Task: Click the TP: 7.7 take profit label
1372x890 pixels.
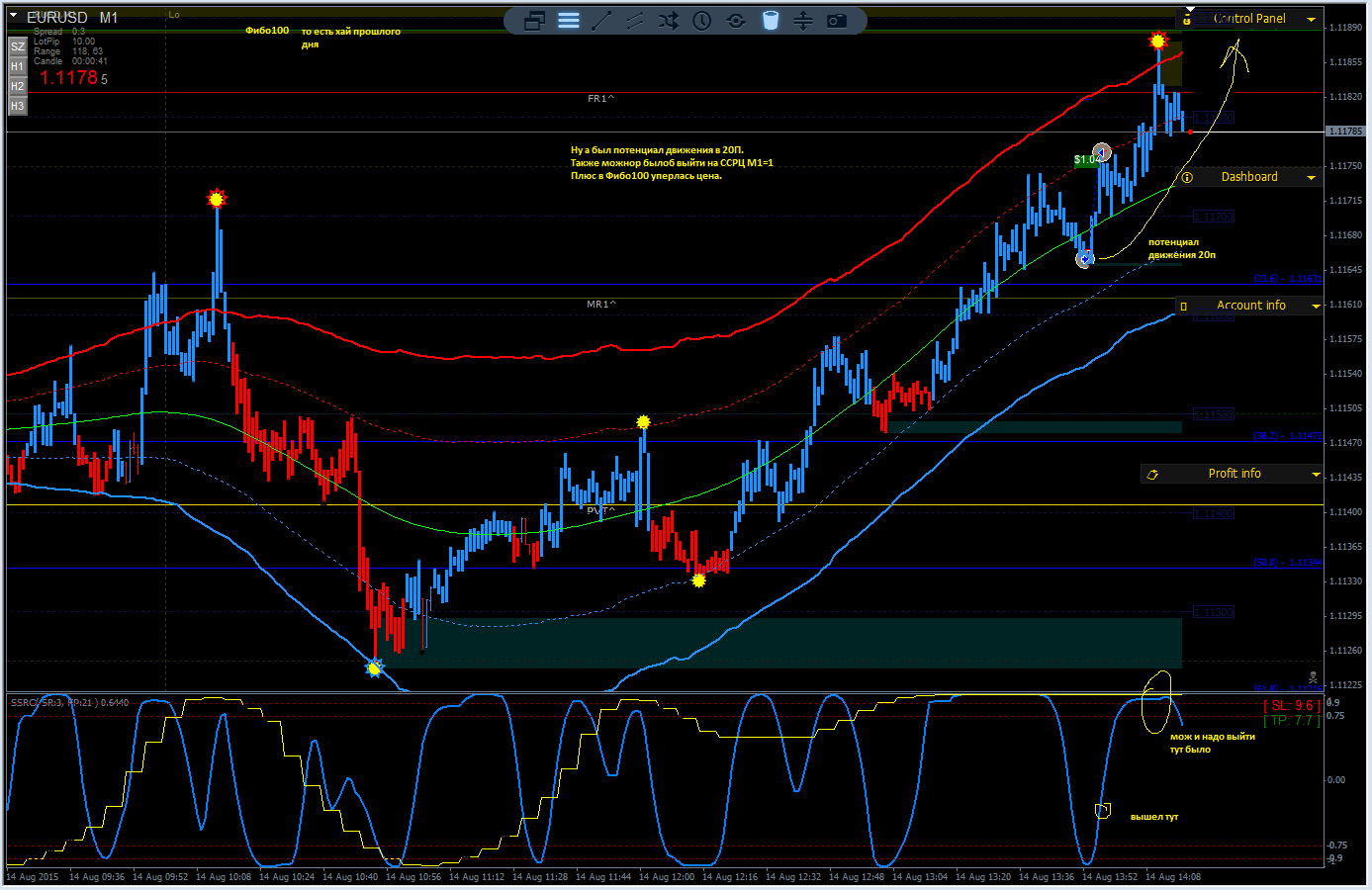Action: [1291, 720]
